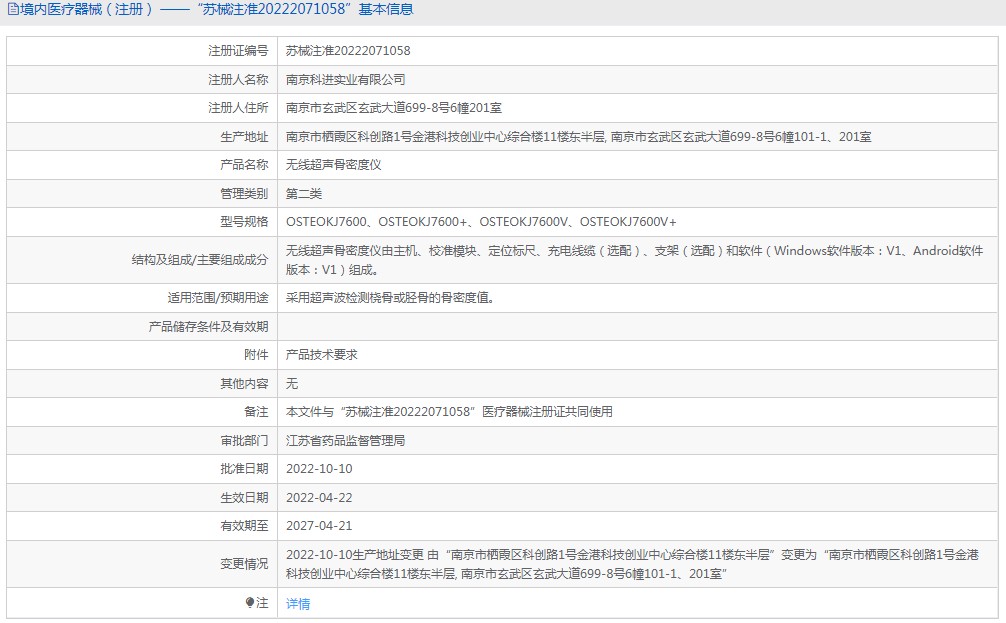1006x623 pixels.
Task: Click expiry date 2027-04-21
Action: pyautogui.click(x=319, y=526)
